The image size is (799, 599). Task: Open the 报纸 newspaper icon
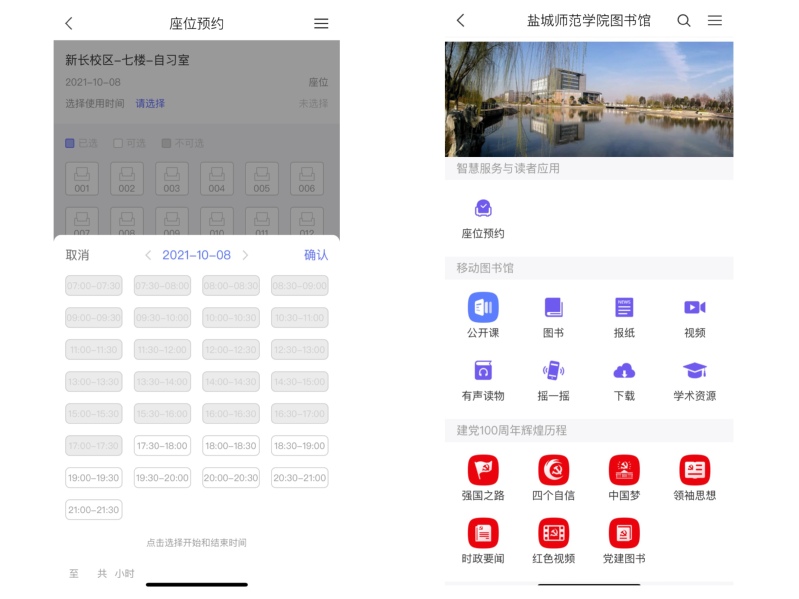(624, 308)
